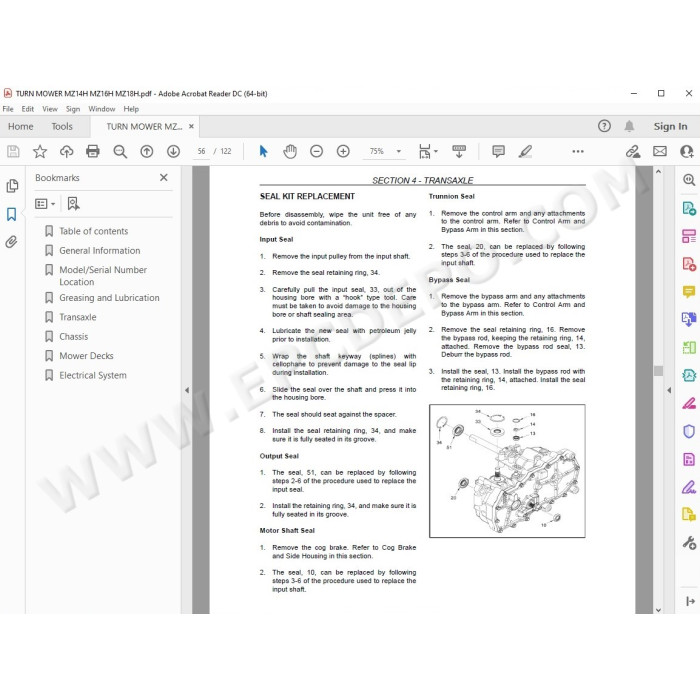Expand right tools pane arrow at bottom
Viewport: 700px width, 700px height.
(x=690, y=601)
